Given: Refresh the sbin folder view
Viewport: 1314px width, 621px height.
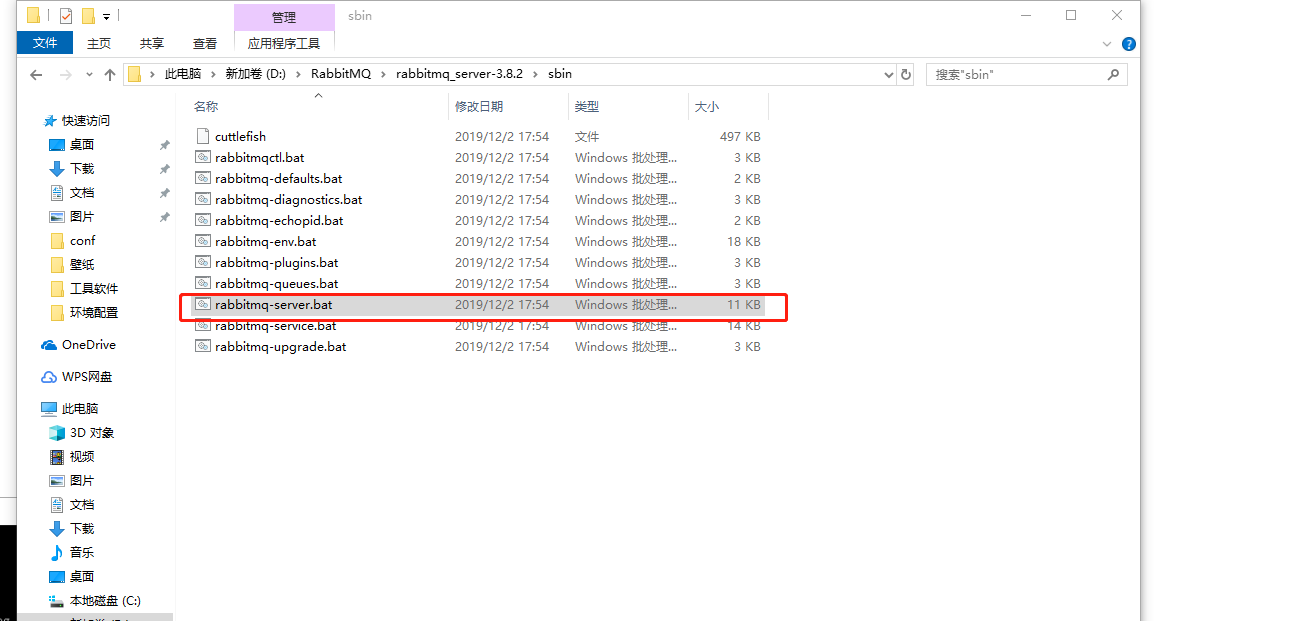Looking at the screenshot, I should coord(906,74).
